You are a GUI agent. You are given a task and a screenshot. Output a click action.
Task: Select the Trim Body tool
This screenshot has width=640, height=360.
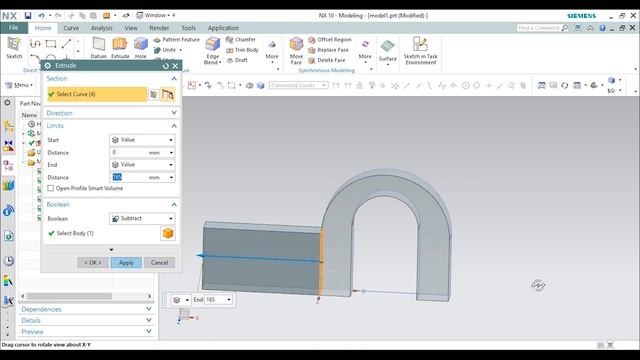[x=242, y=50]
